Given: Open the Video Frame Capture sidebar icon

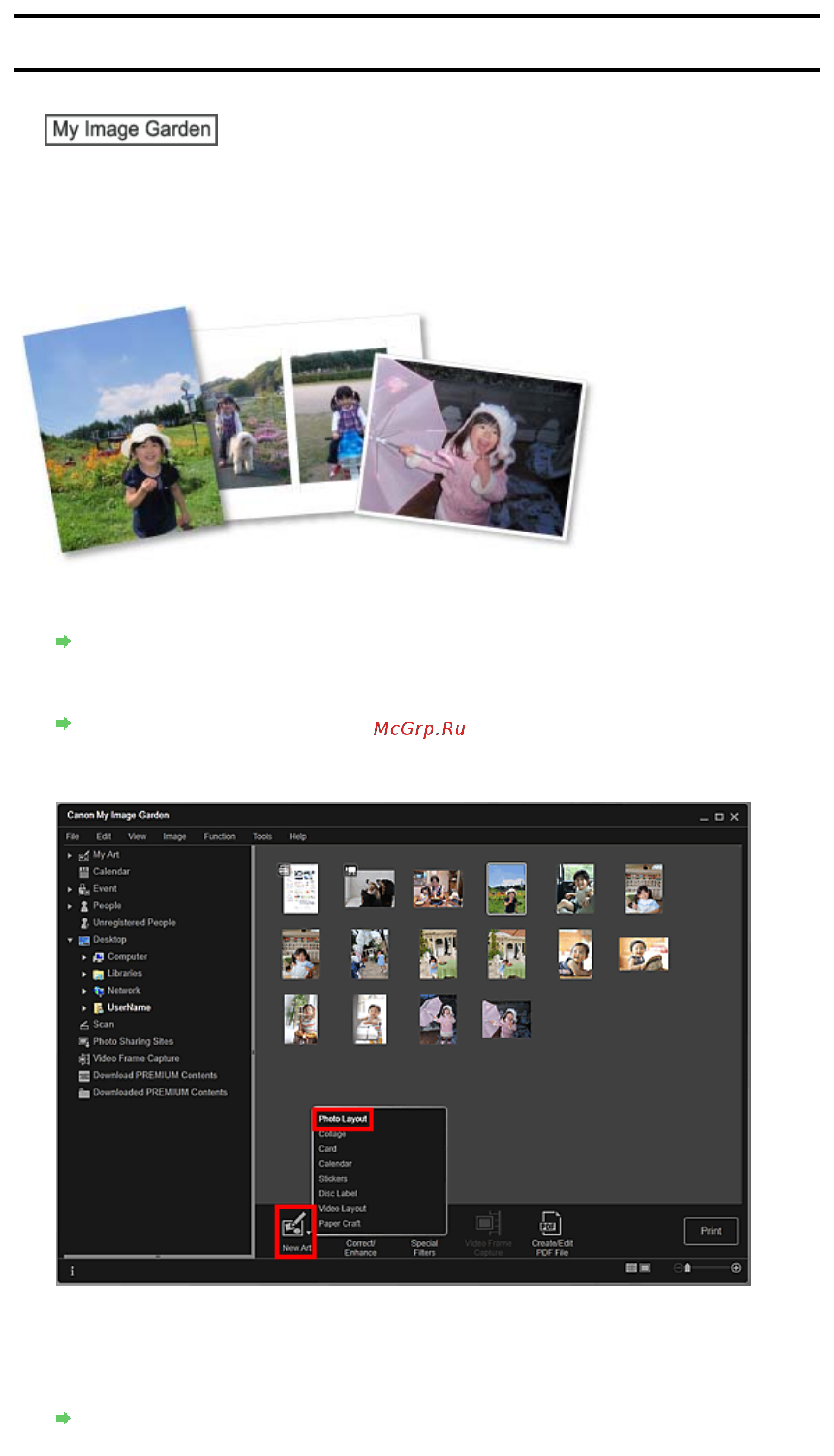Looking at the screenshot, I should [x=84, y=1059].
